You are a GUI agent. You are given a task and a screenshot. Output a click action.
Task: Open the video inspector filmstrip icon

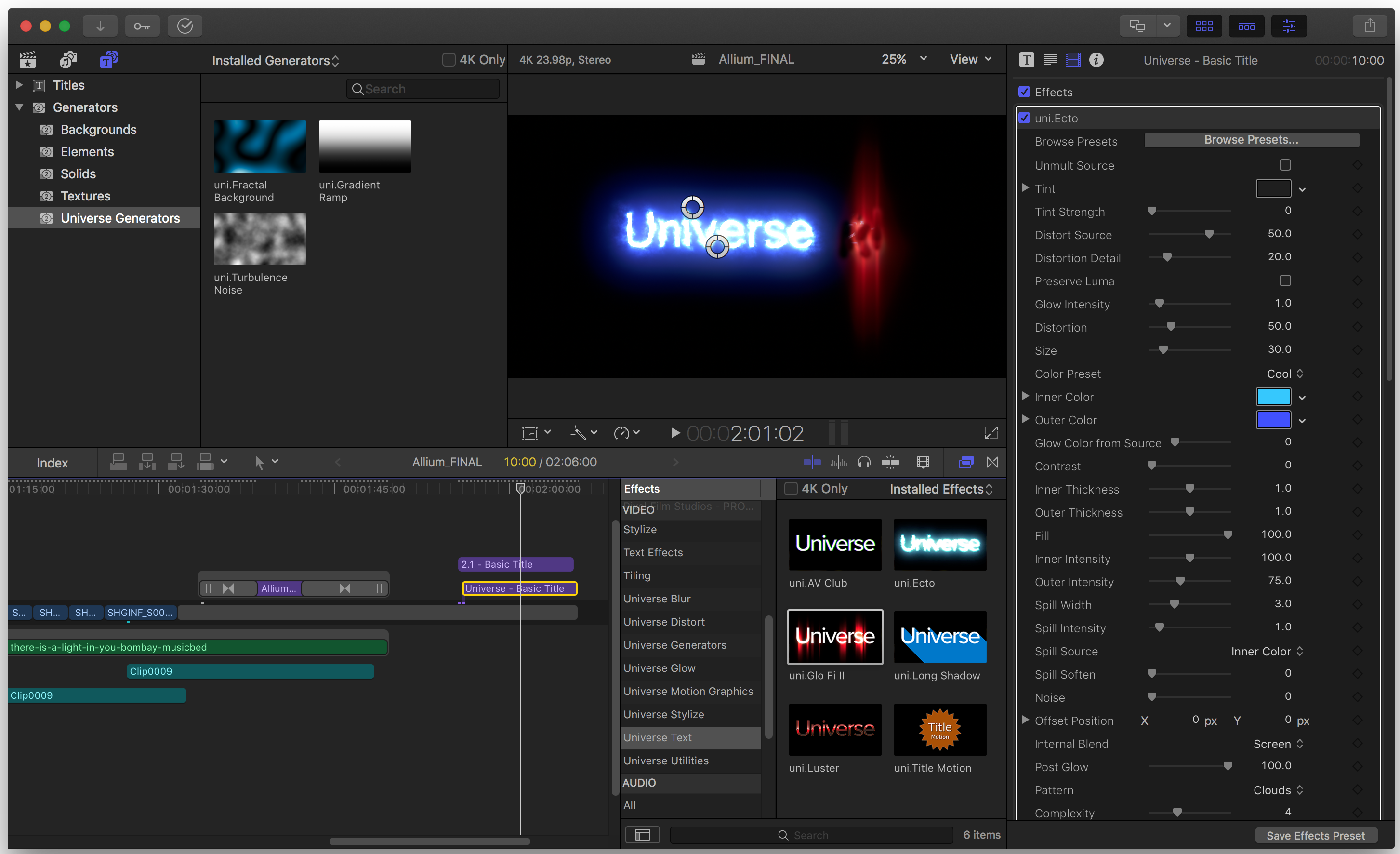tap(1073, 60)
